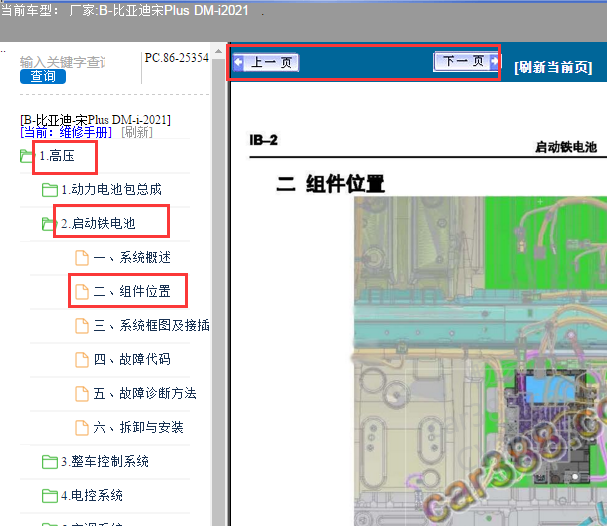This screenshot has width=607, height=526.
Task: Click the folder icon beside 4.电控系统
Action: 50,496
